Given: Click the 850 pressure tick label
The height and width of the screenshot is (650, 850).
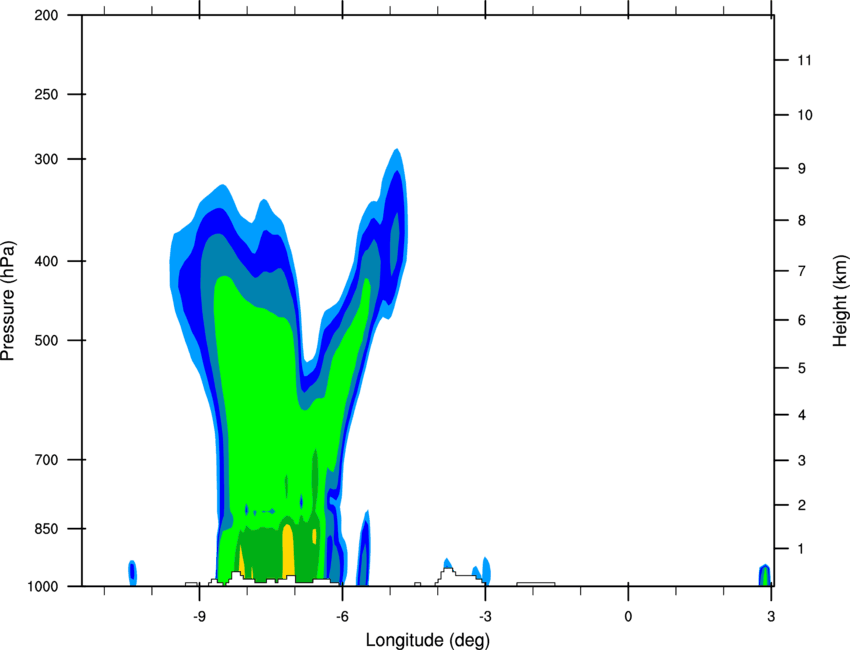Looking at the screenshot, I should tap(46, 529).
